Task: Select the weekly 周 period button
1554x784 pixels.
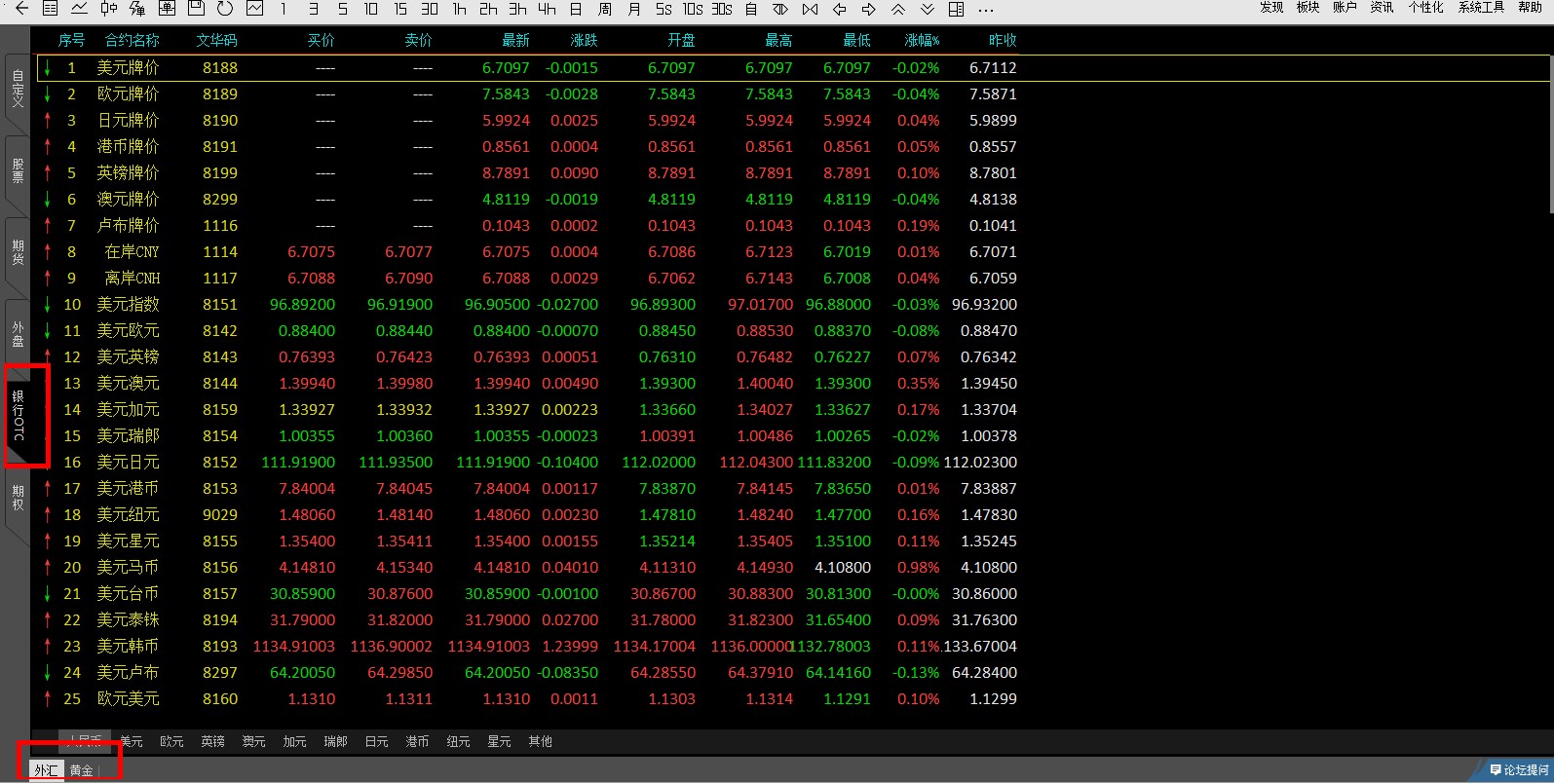Action: click(605, 9)
